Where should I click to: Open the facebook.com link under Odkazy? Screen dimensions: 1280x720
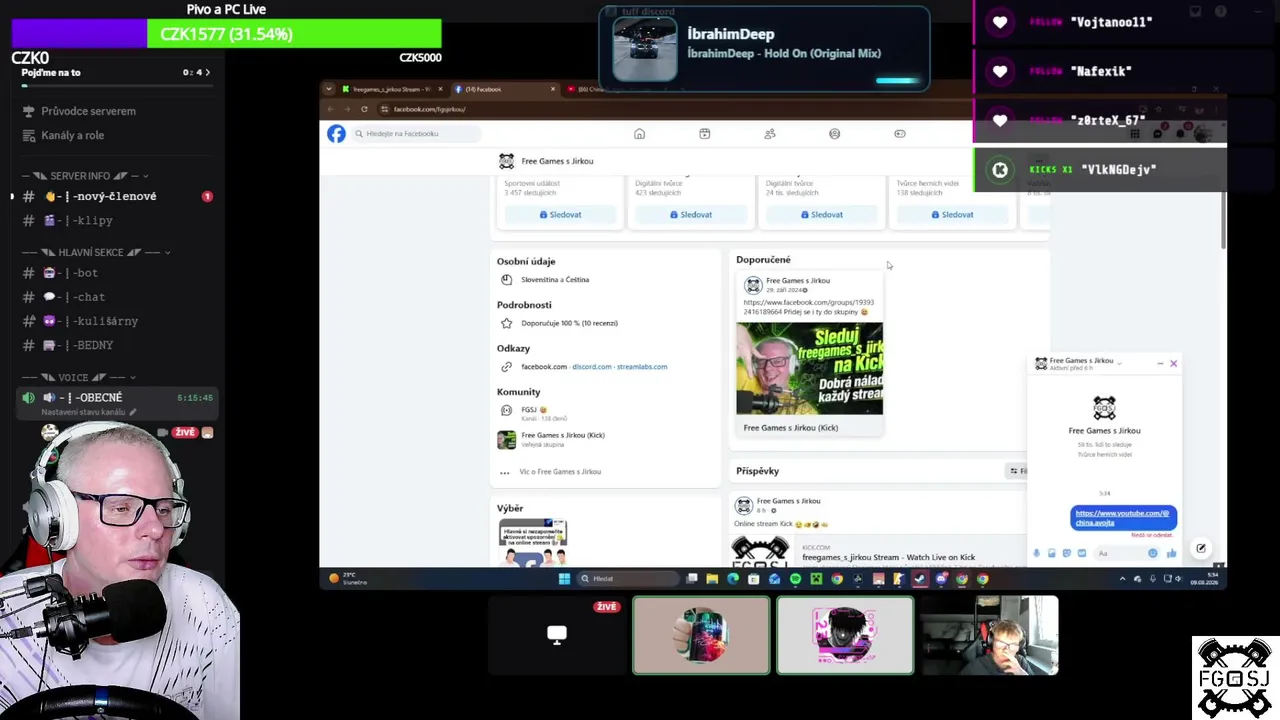tap(544, 367)
